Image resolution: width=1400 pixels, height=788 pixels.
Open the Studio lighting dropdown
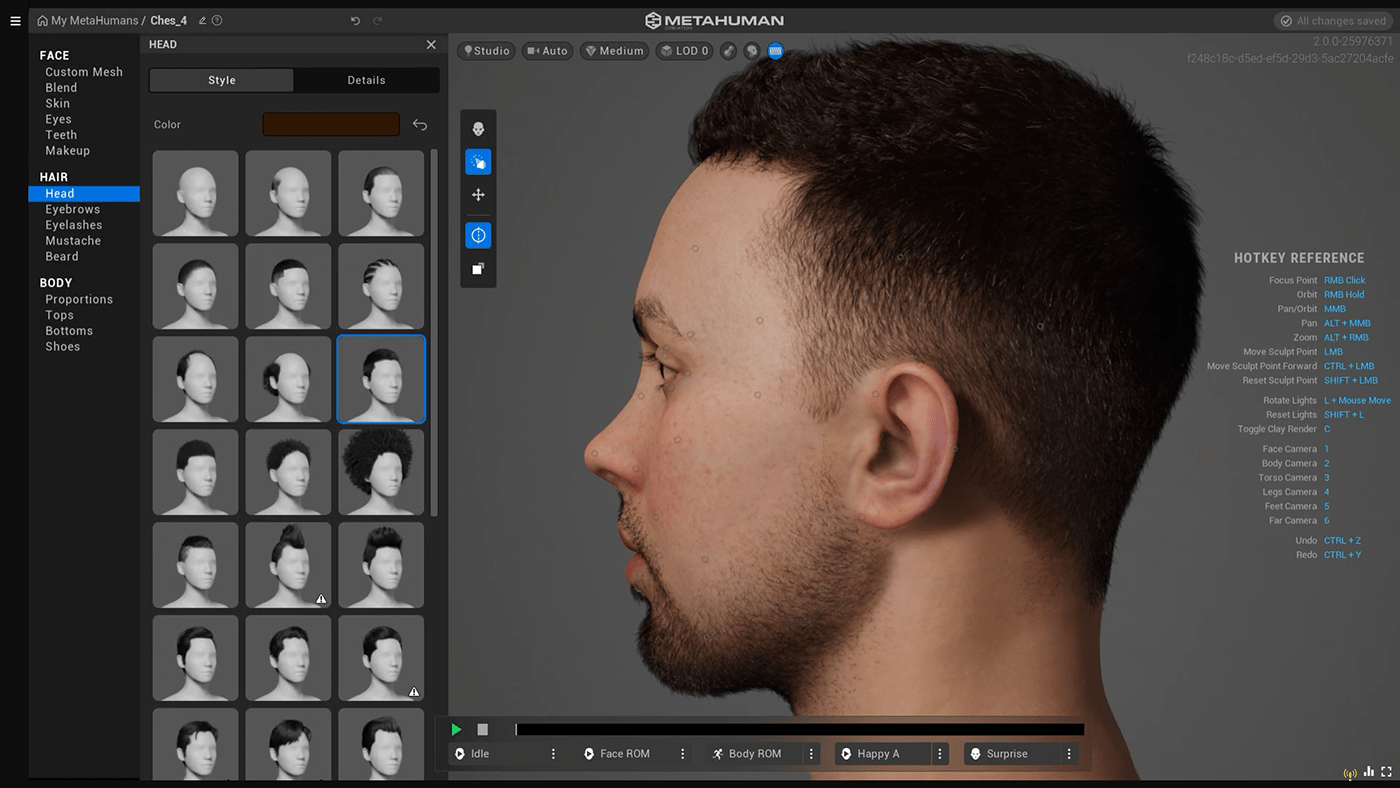pos(486,51)
